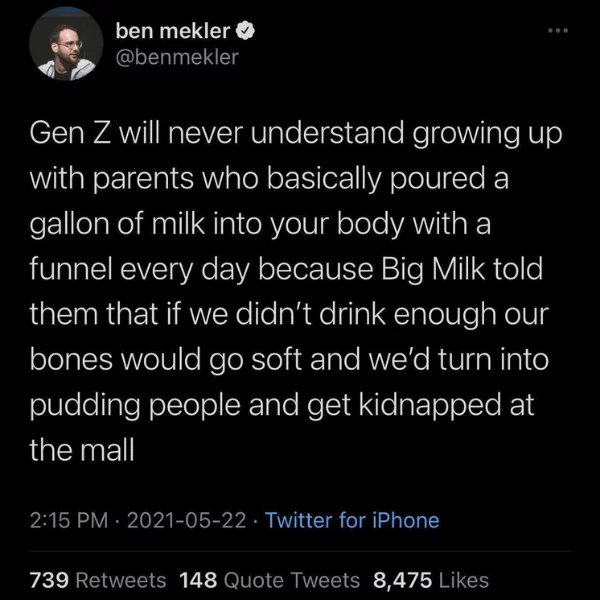View the 8,475 Likes list
This screenshot has width=600, height=600.
(431, 580)
